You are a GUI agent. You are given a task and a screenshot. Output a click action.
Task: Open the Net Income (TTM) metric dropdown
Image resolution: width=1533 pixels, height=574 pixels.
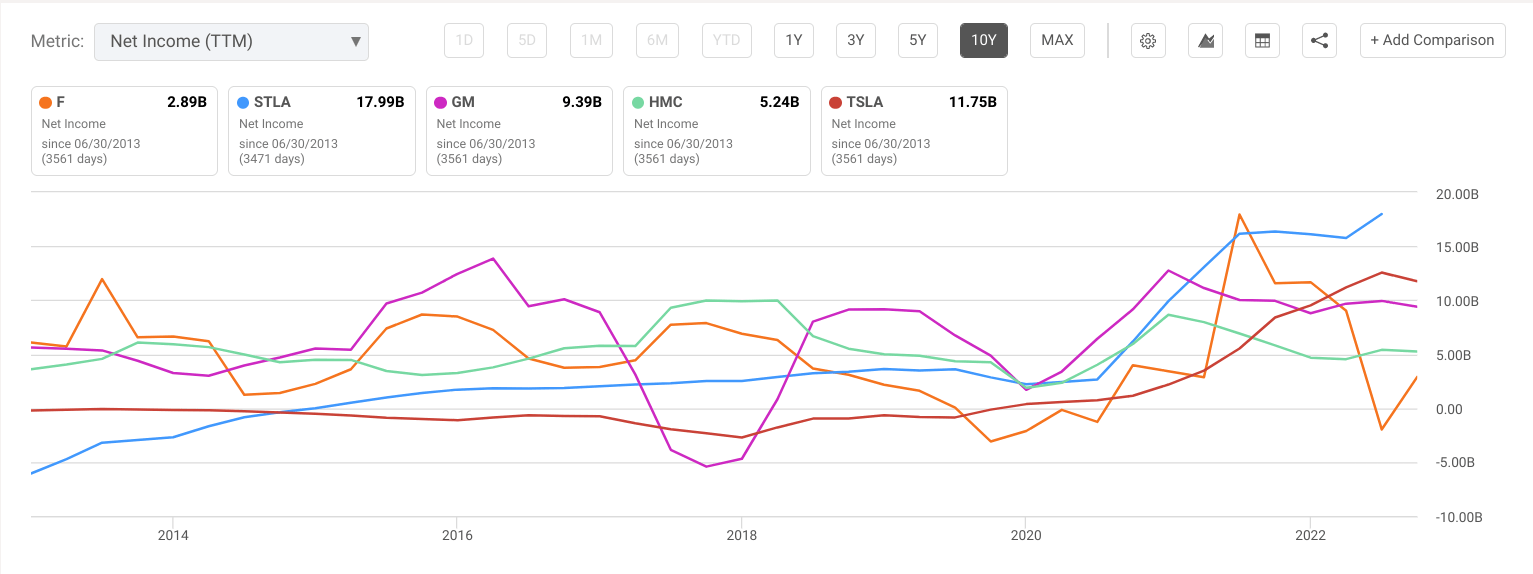click(231, 42)
